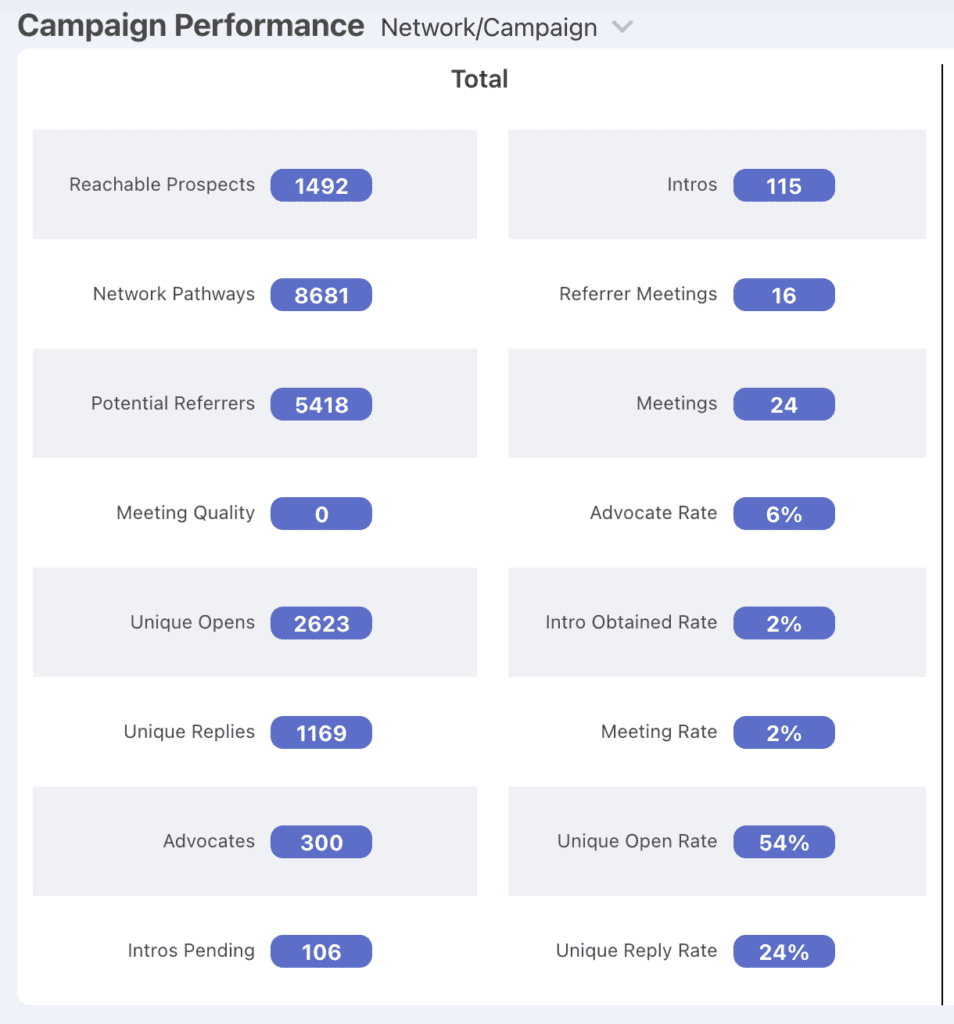Select the Network Pathways 8681 badge
This screenshot has width=954, height=1024.
click(321, 295)
